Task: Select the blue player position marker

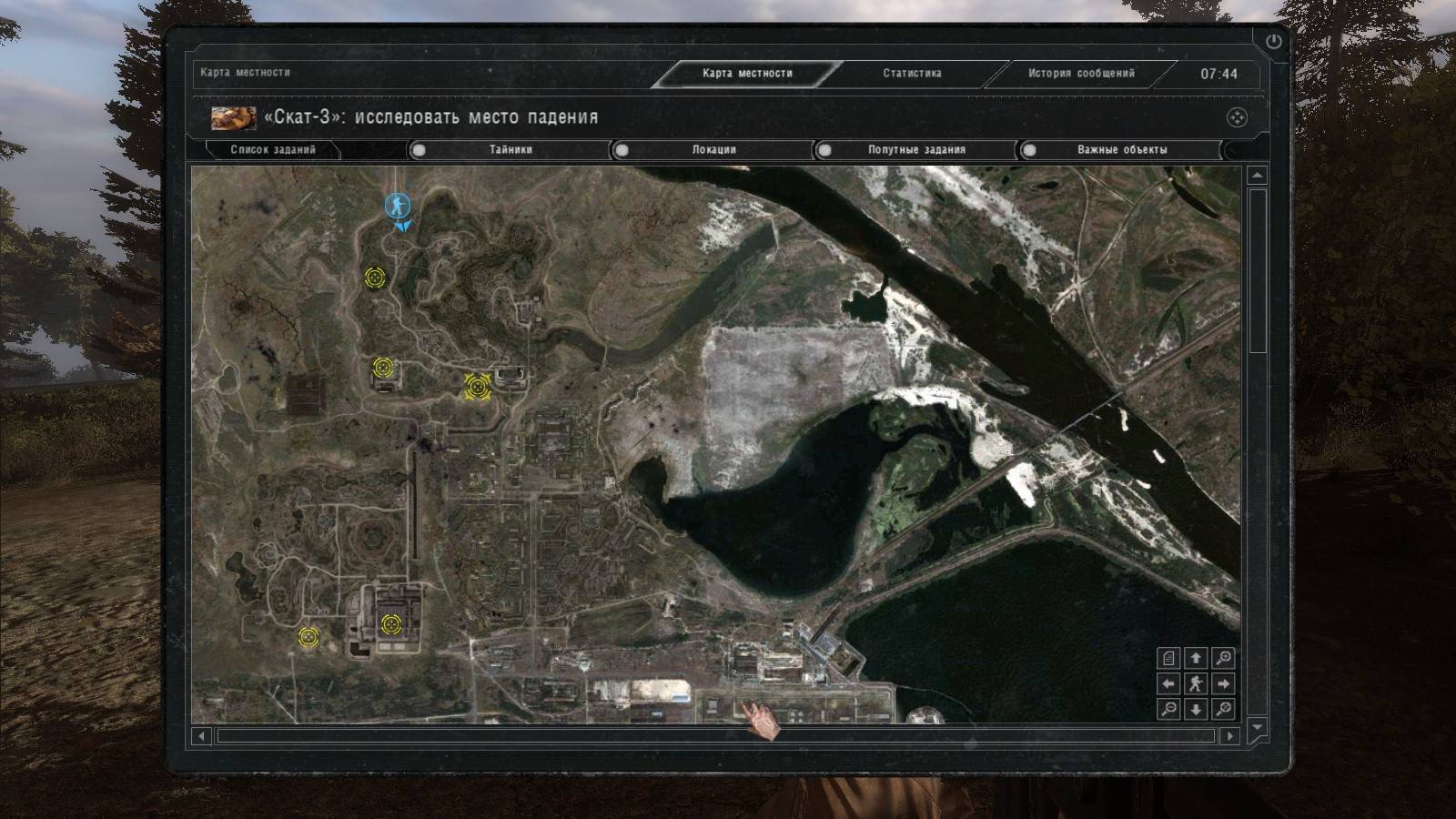Action: click(x=397, y=207)
